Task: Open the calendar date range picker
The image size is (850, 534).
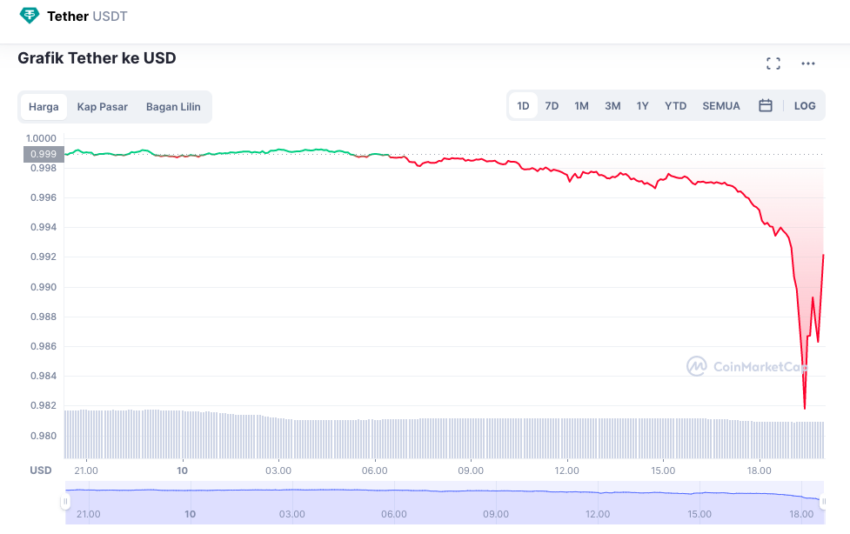Action: pyautogui.click(x=765, y=105)
